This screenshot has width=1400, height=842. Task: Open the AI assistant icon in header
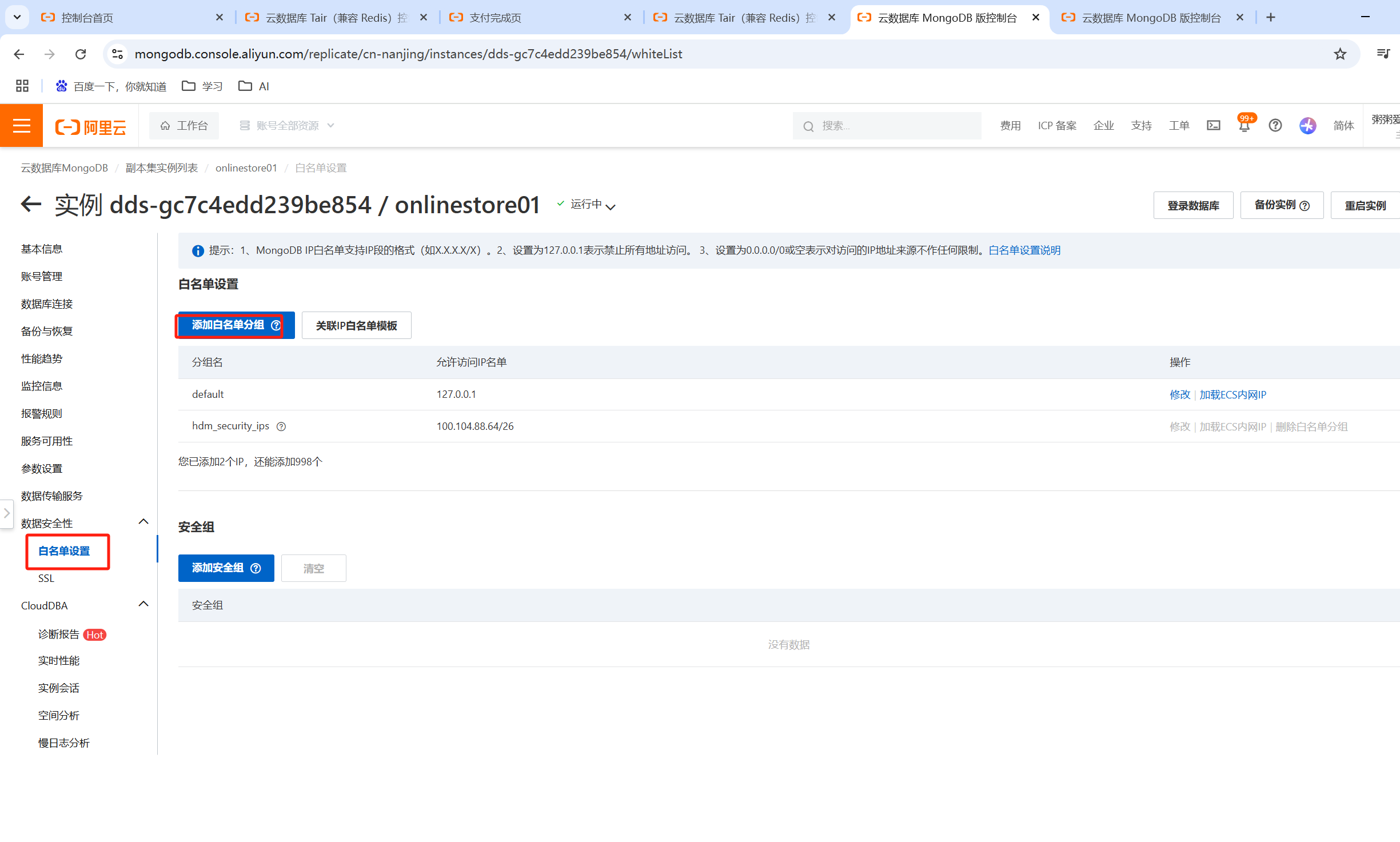(1307, 125)
